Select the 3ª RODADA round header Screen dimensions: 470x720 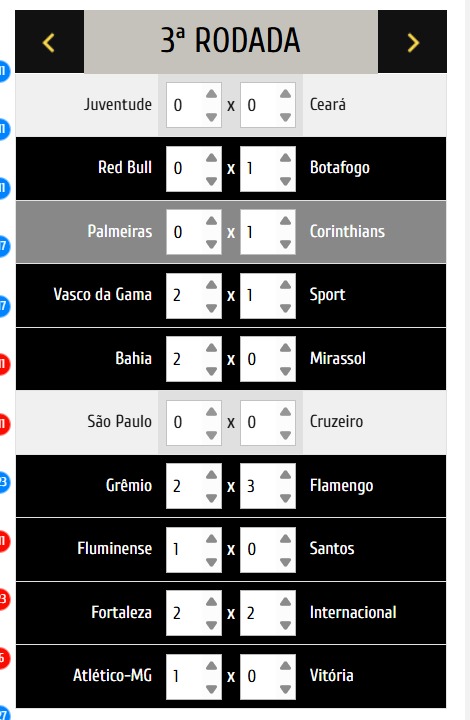(231, 42)
